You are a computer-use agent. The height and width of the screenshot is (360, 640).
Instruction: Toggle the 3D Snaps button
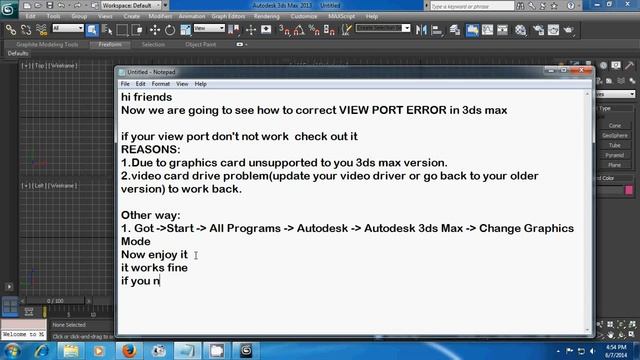click(284, 30)
